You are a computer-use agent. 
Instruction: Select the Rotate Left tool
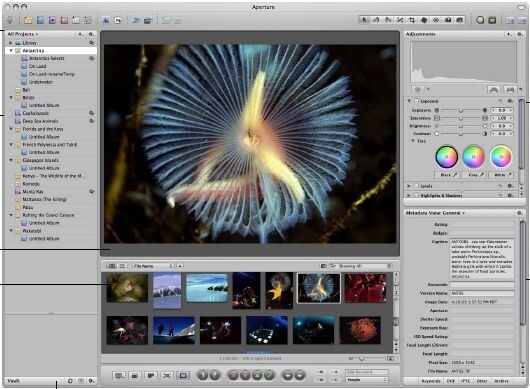(376, 20)
